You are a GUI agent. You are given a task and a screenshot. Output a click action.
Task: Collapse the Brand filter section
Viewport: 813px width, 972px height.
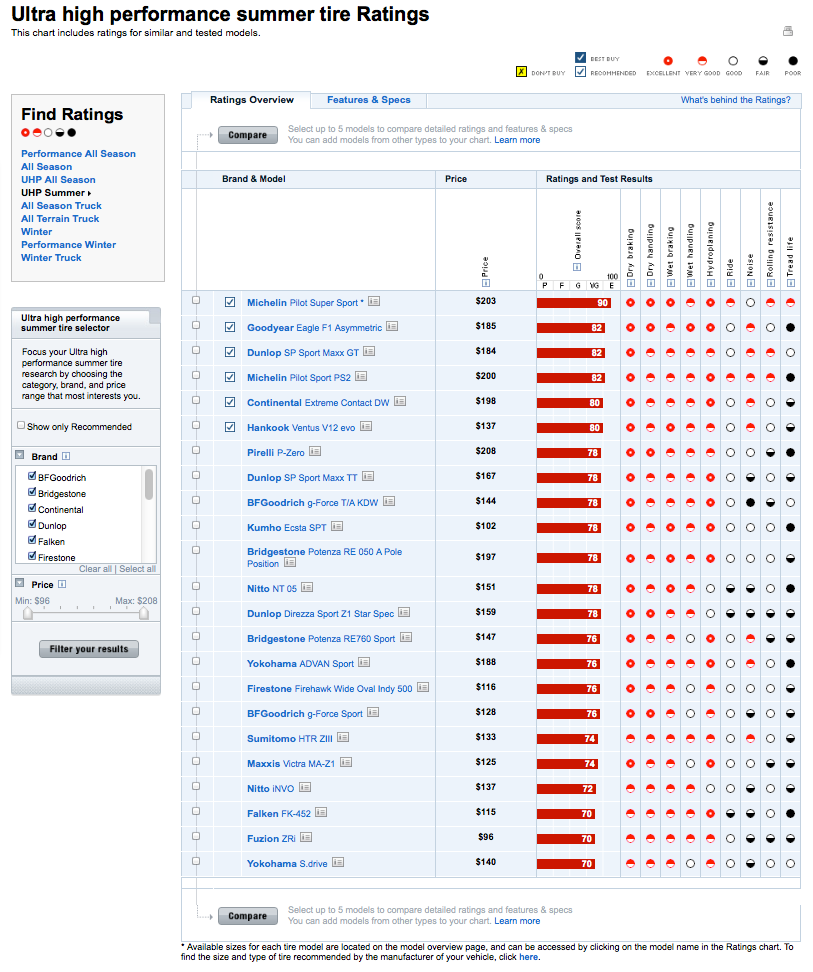[x=20, y=455]
